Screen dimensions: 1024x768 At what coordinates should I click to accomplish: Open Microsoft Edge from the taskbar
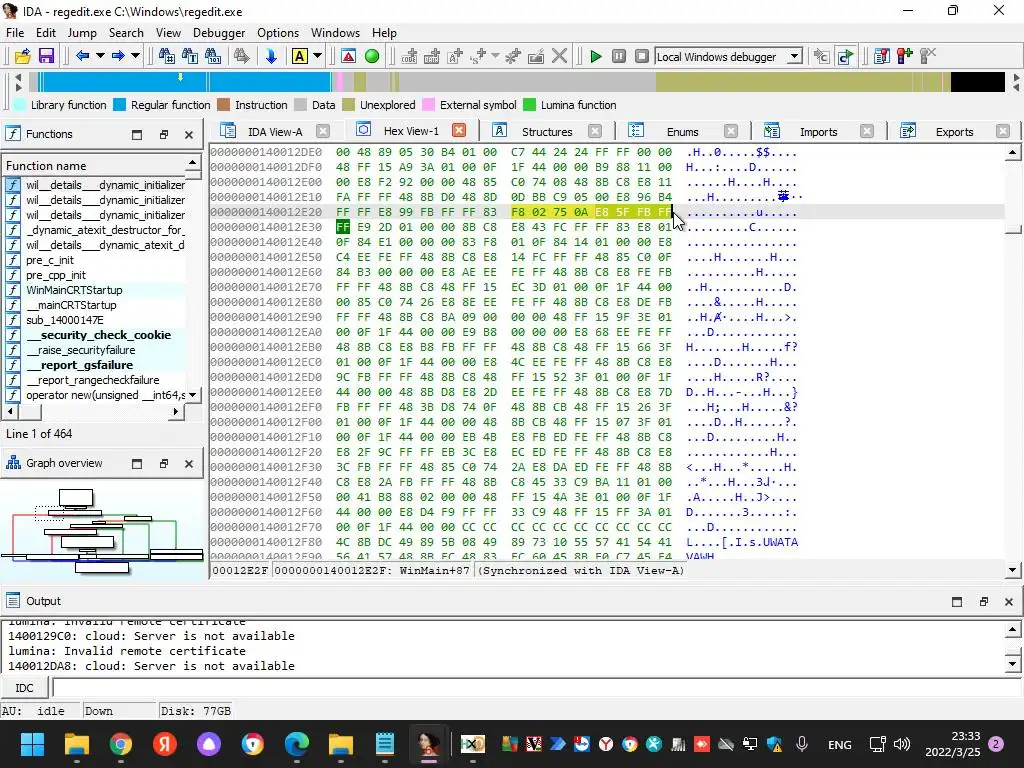(x=296, y=744)
